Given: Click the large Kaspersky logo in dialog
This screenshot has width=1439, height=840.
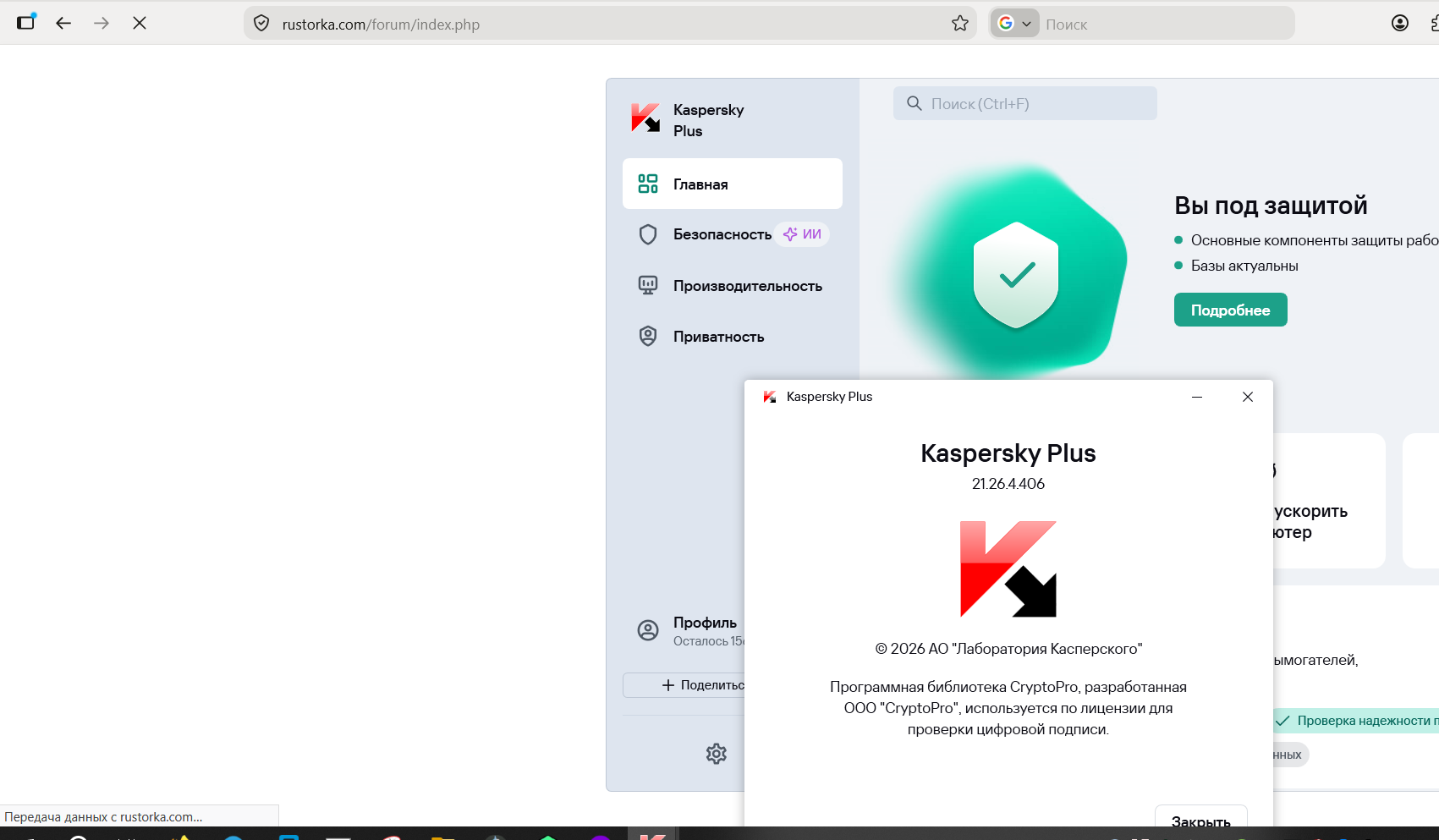Looking at the screenshot, I should [1008, 568].
